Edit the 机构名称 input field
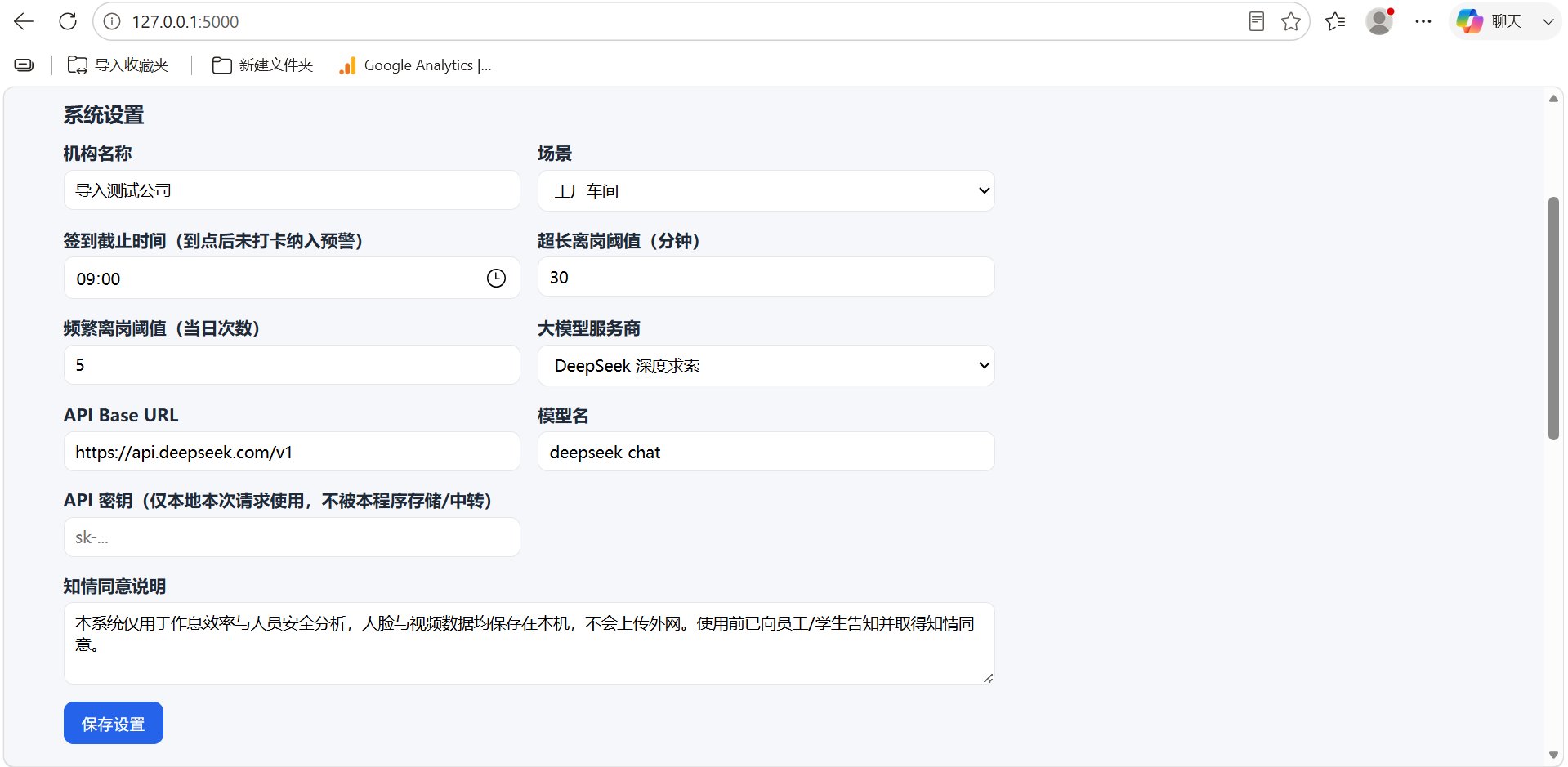This screenshot has height=767, width=1568. (292, 190)
